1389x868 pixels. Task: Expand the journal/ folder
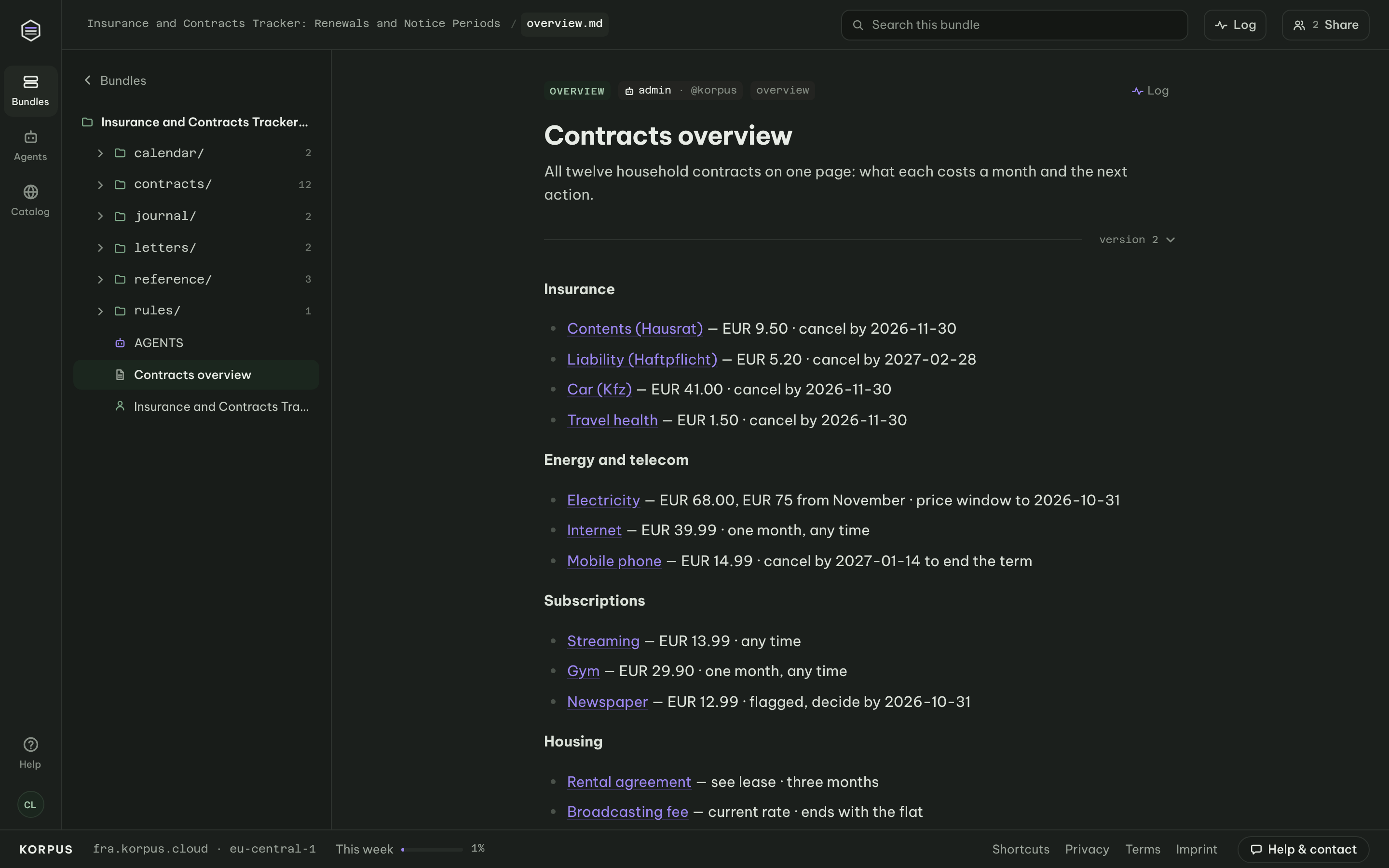coord(100,217)
